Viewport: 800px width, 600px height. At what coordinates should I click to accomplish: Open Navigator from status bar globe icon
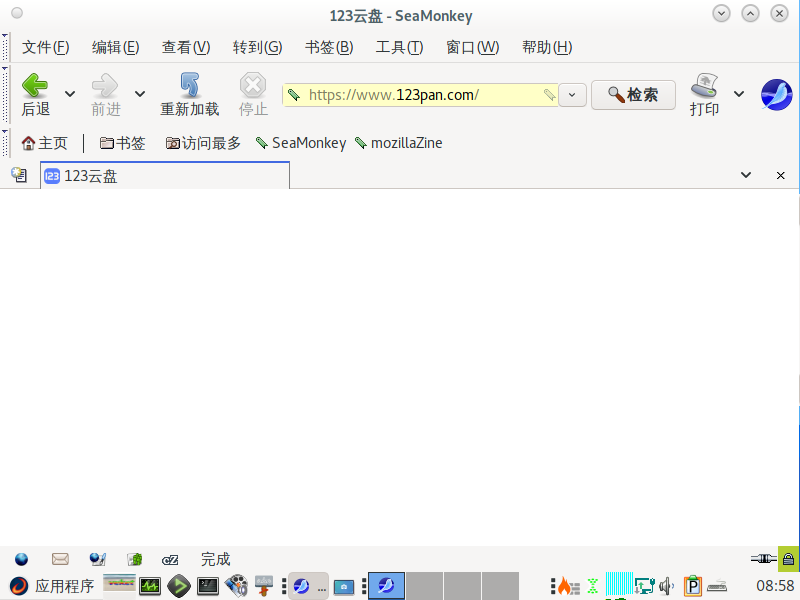(21, 559)
